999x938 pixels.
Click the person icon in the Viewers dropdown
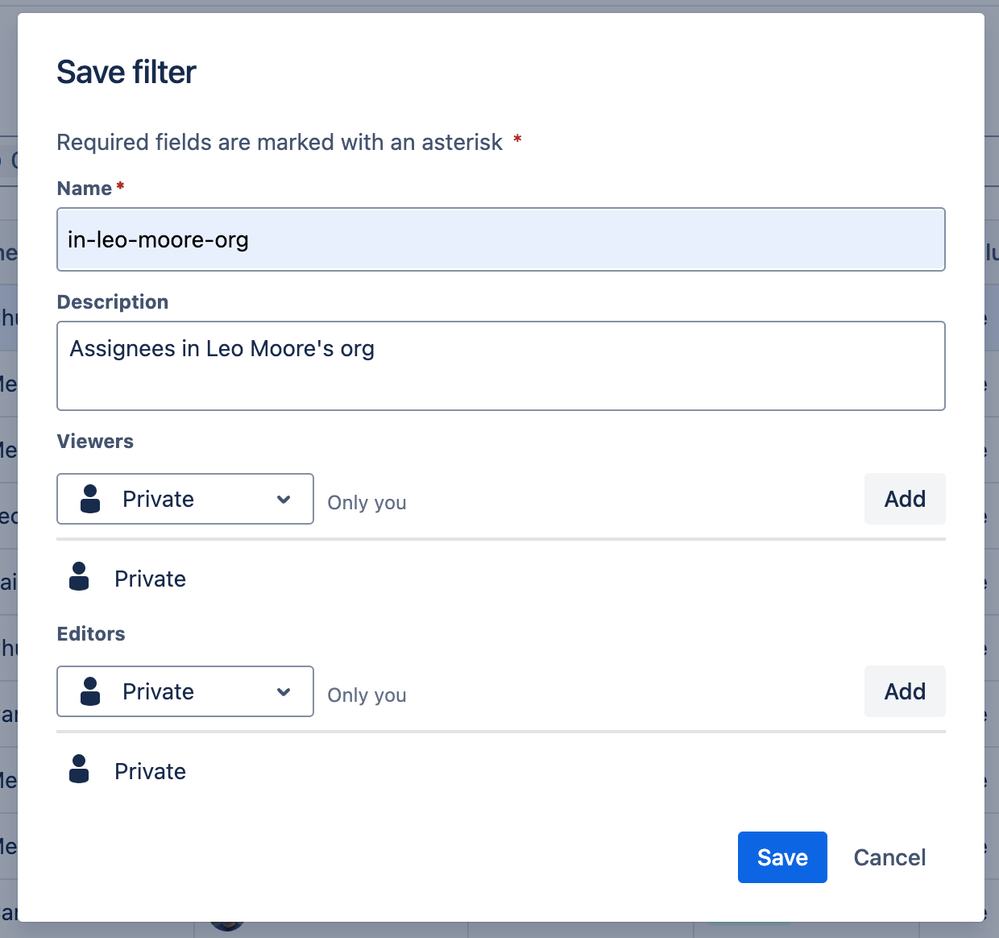(90, 499)
